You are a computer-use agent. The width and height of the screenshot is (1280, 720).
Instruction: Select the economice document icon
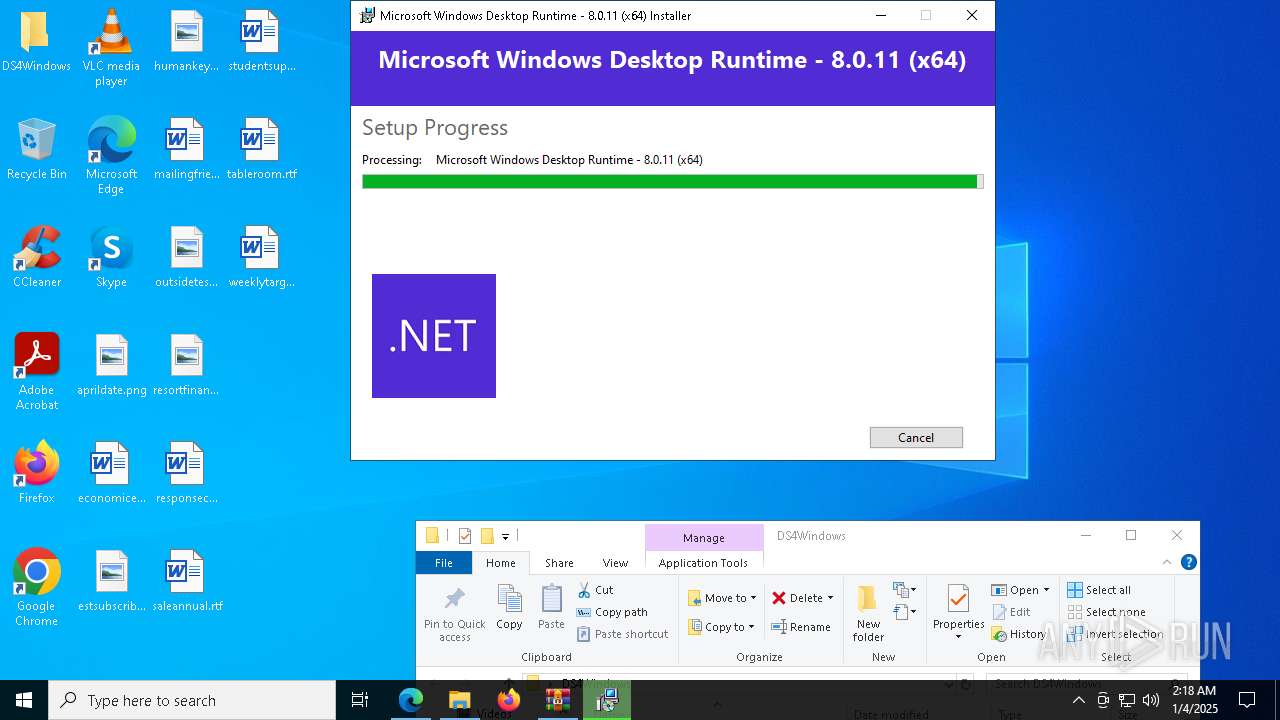coord(111,473)
